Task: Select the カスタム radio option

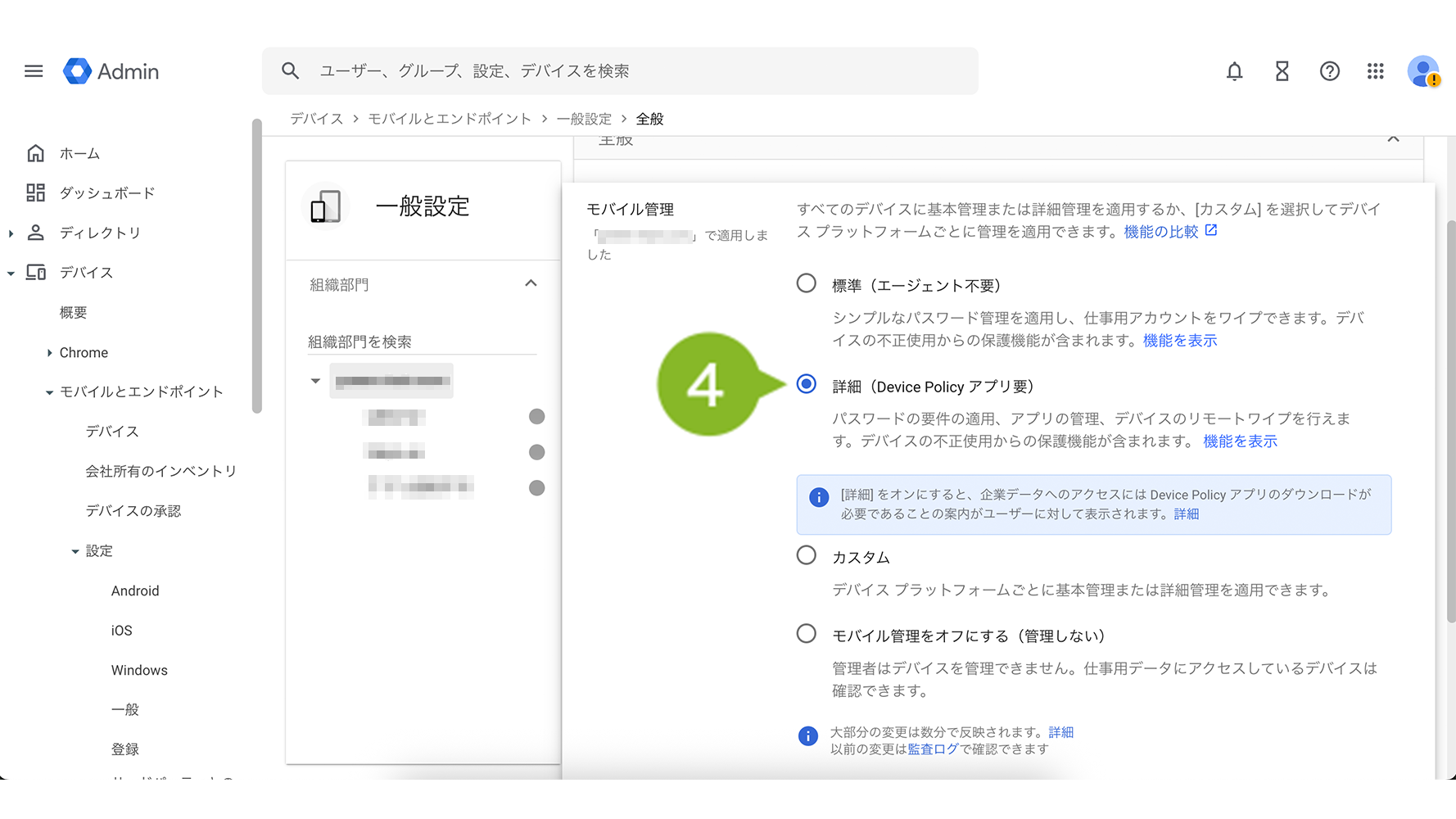Action: [x=807, y=555]
